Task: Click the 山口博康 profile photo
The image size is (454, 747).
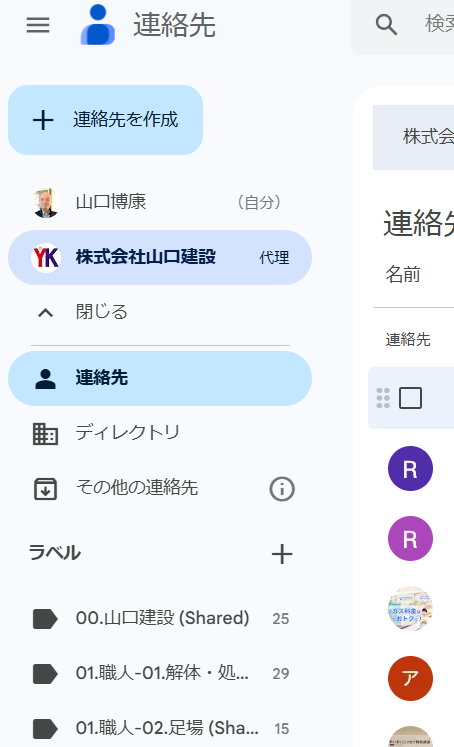Action: point(46,202)
